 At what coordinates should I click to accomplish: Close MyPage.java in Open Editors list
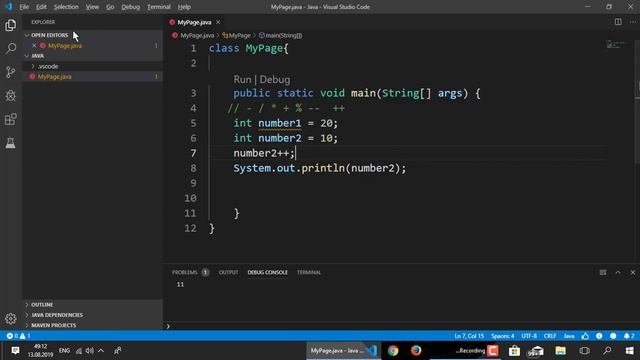coord(34,46)
